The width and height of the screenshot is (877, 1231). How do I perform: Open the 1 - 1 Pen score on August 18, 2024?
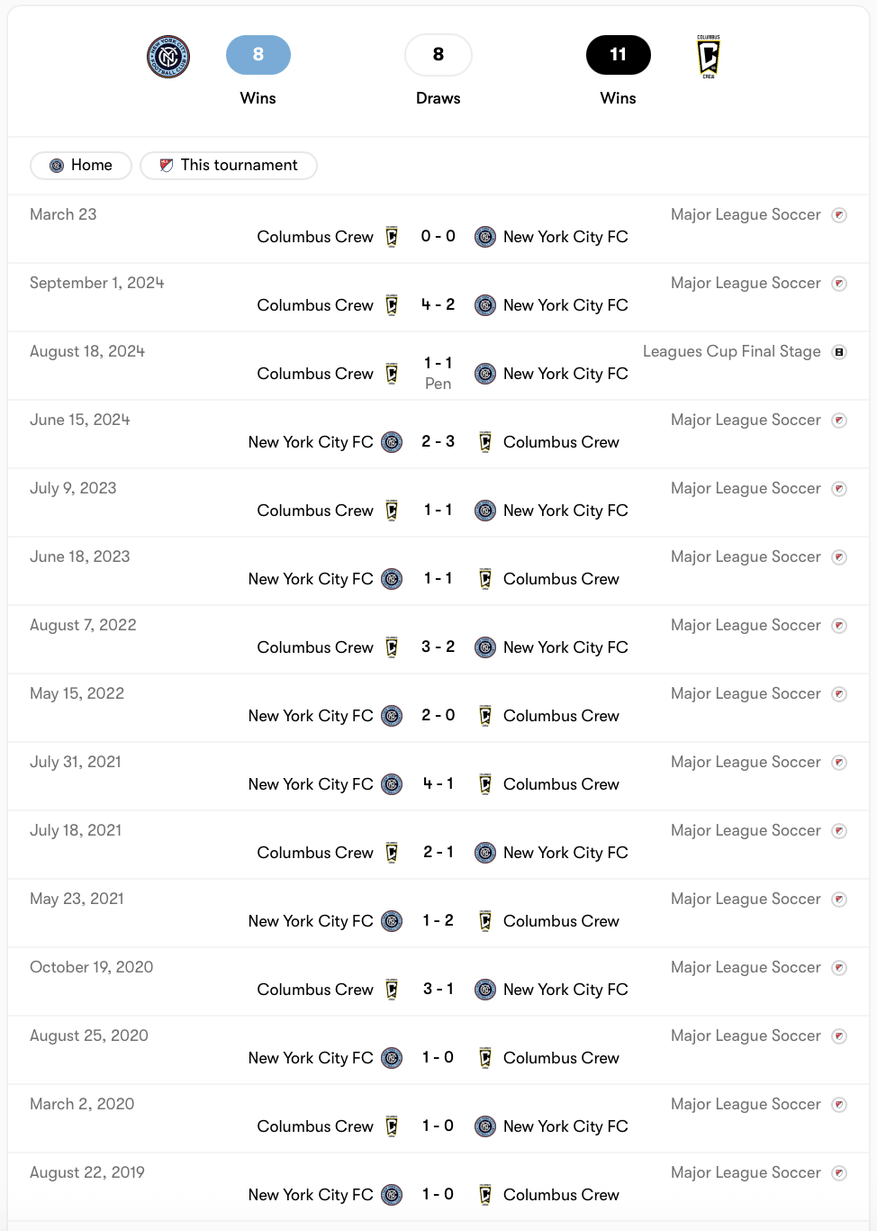point(438,373)
